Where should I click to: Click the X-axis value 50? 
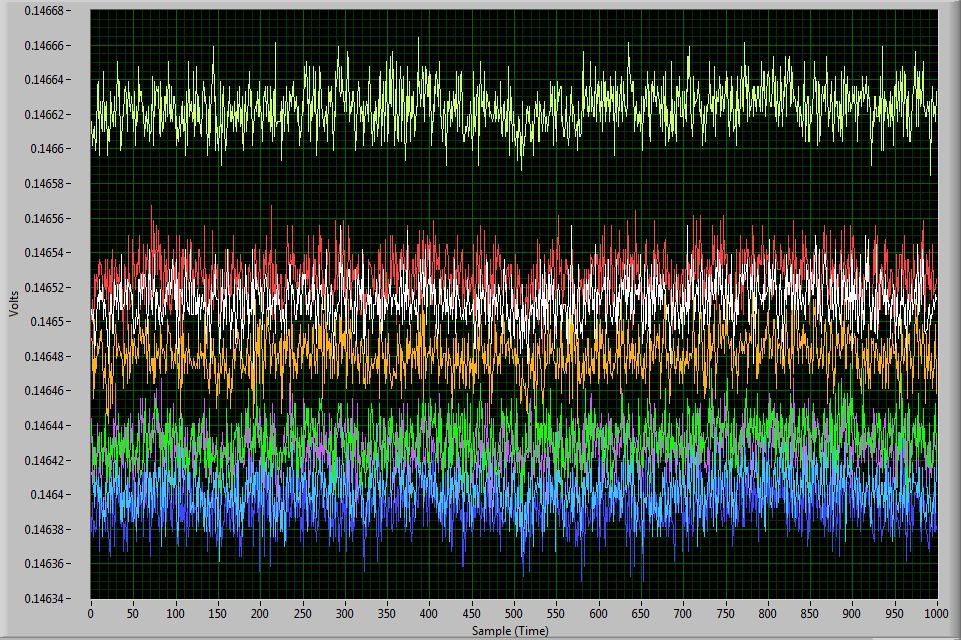pos(133,613)
